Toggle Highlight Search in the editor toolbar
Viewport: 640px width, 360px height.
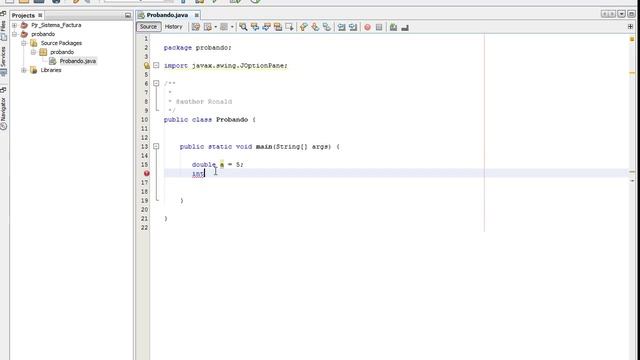278,27
